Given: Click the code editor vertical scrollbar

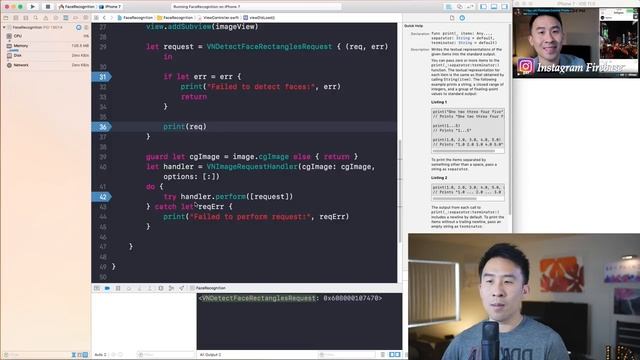Looking at the screenshot, I should 400,191.
